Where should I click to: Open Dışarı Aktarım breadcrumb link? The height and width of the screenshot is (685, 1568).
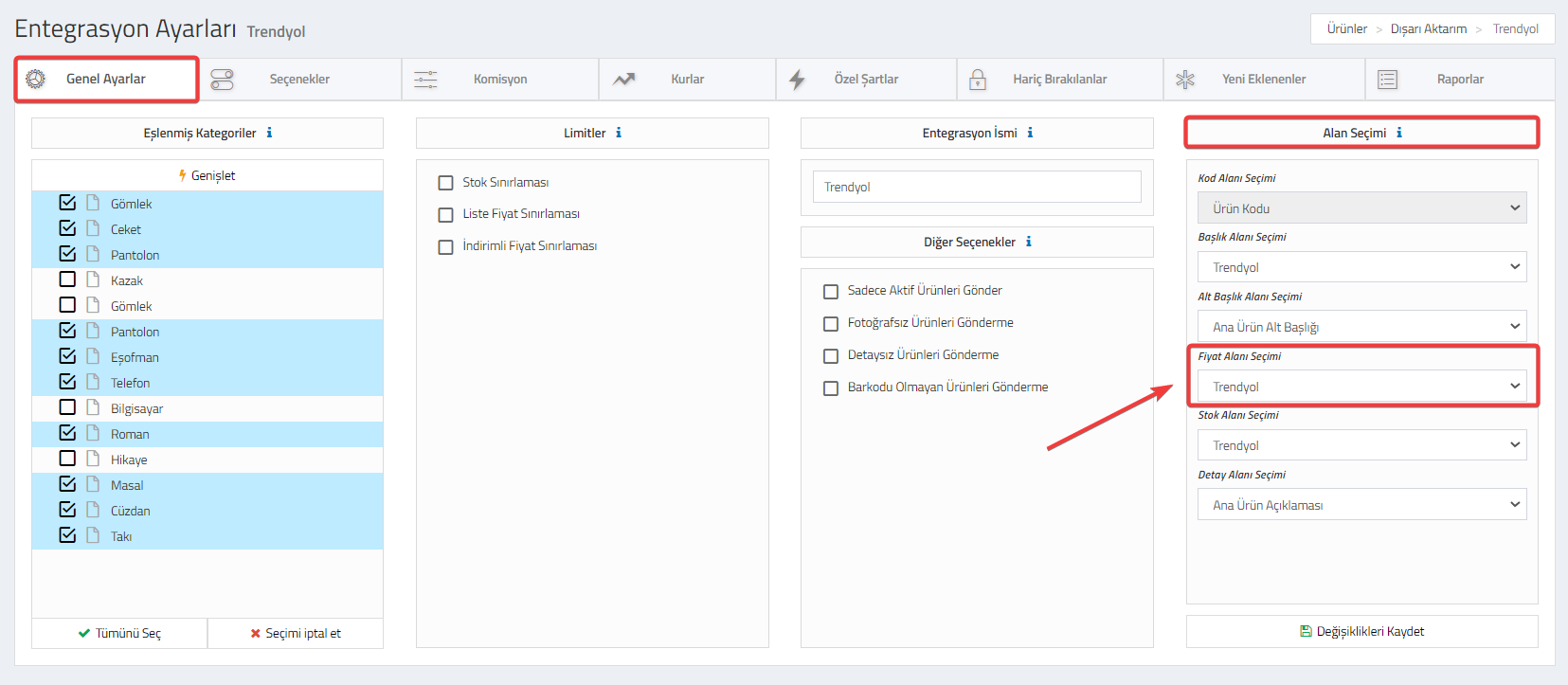[x=1428, y=29]
